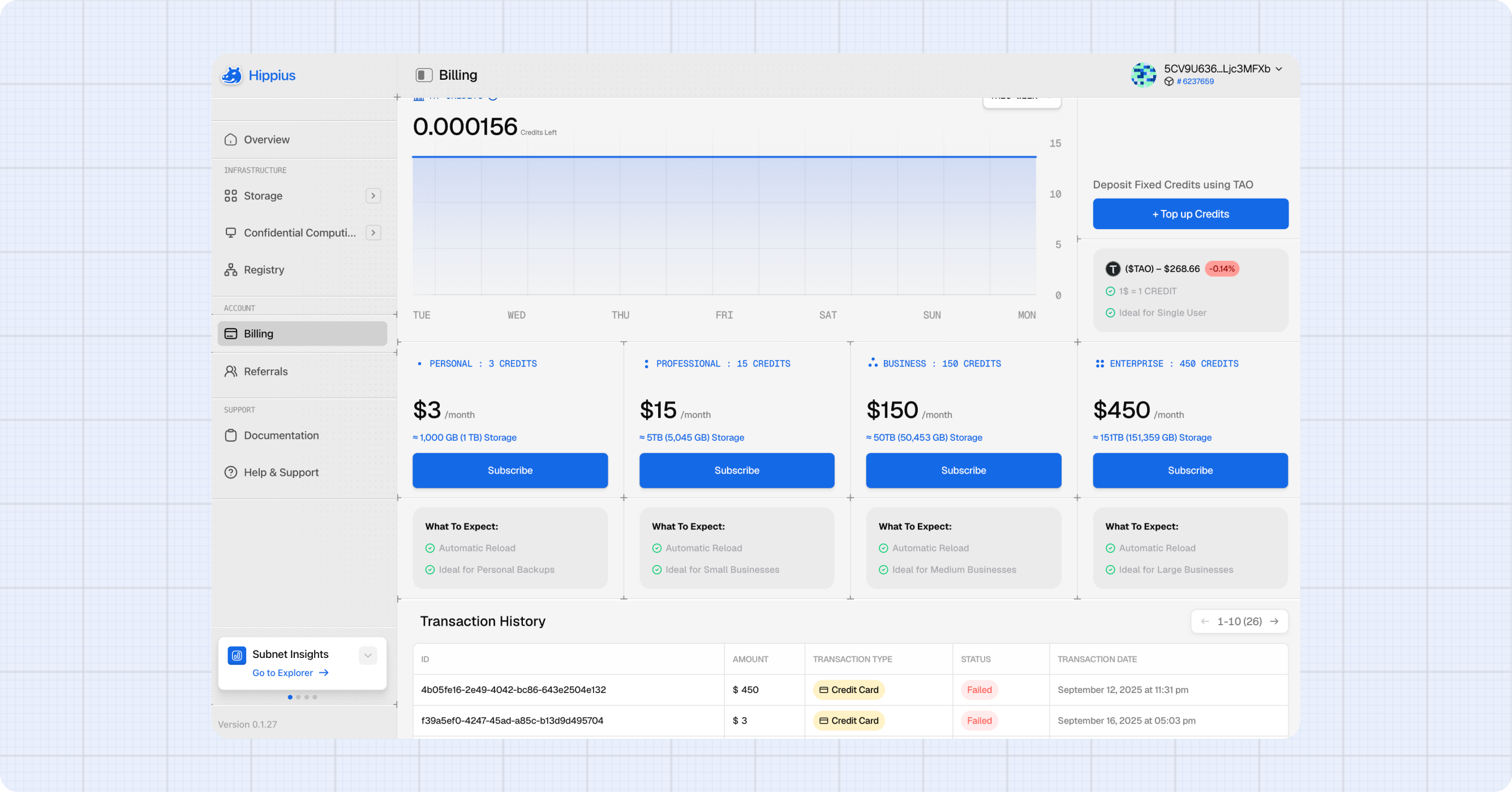Click the Hippius logo icon
This screenshot has height=792, width=1512.
[232, 75]
